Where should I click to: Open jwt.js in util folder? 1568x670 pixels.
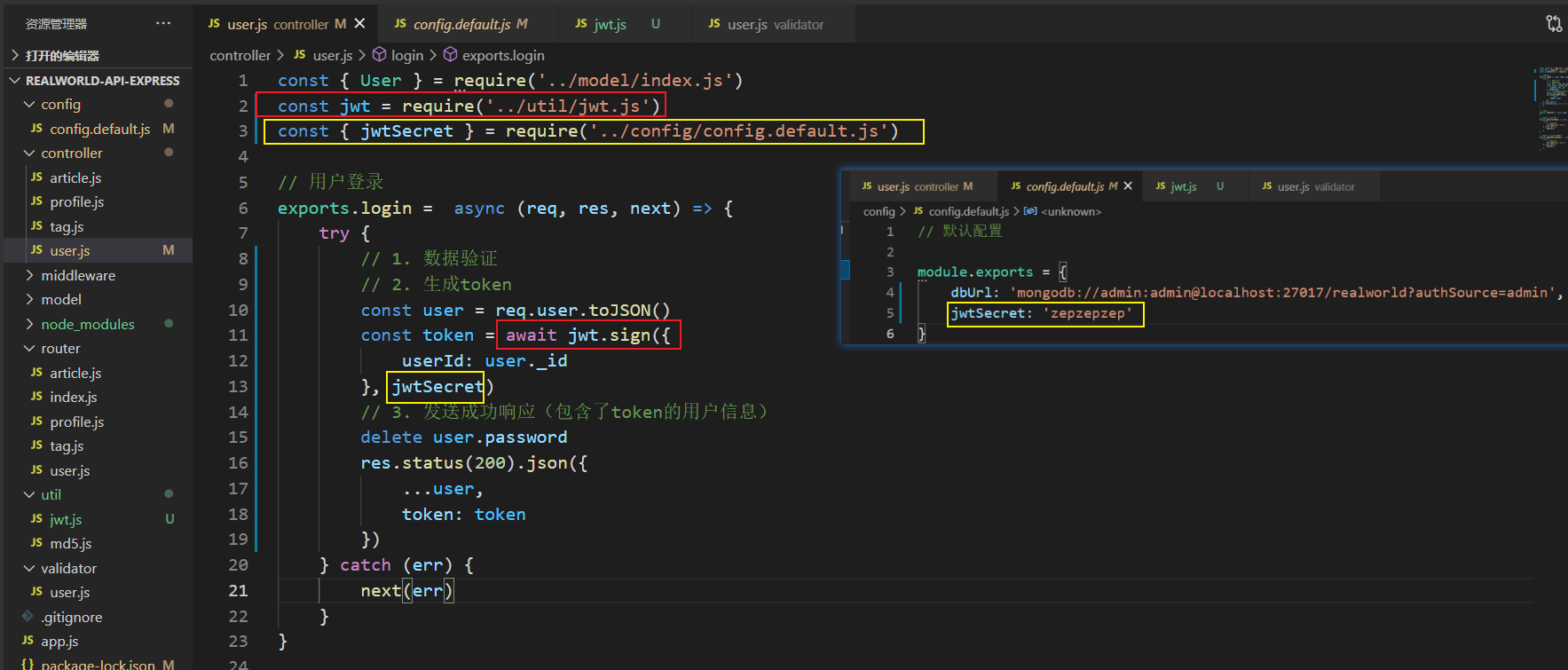click(66, 520)
